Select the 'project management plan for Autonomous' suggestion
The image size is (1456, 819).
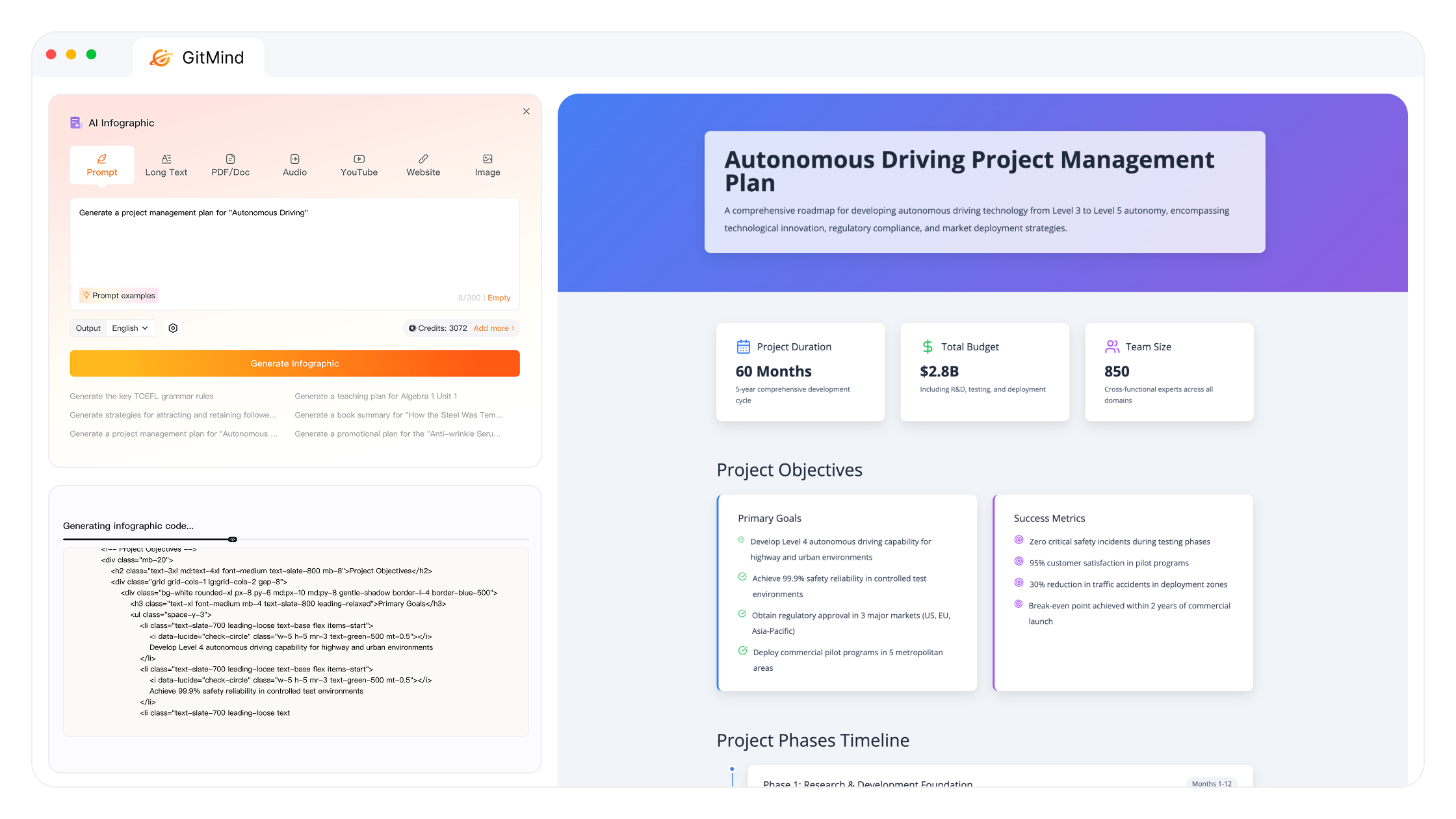coord(174,434)
